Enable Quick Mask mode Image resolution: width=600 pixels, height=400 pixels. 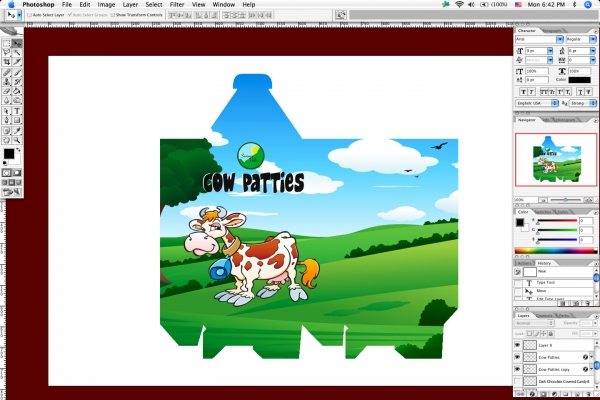[x=16, y=173]
